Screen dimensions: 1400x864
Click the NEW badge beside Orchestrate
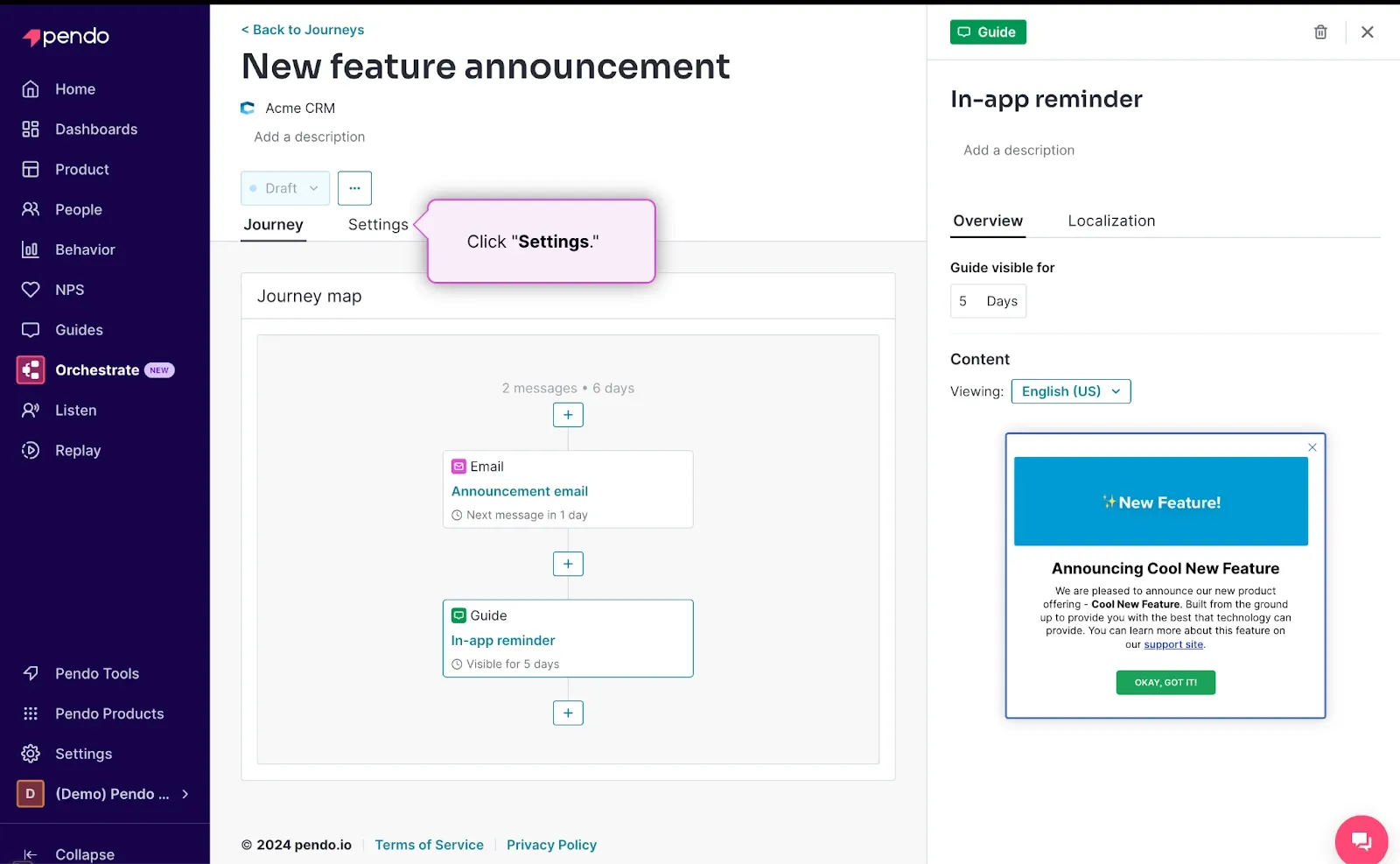[x=159, y=370]
